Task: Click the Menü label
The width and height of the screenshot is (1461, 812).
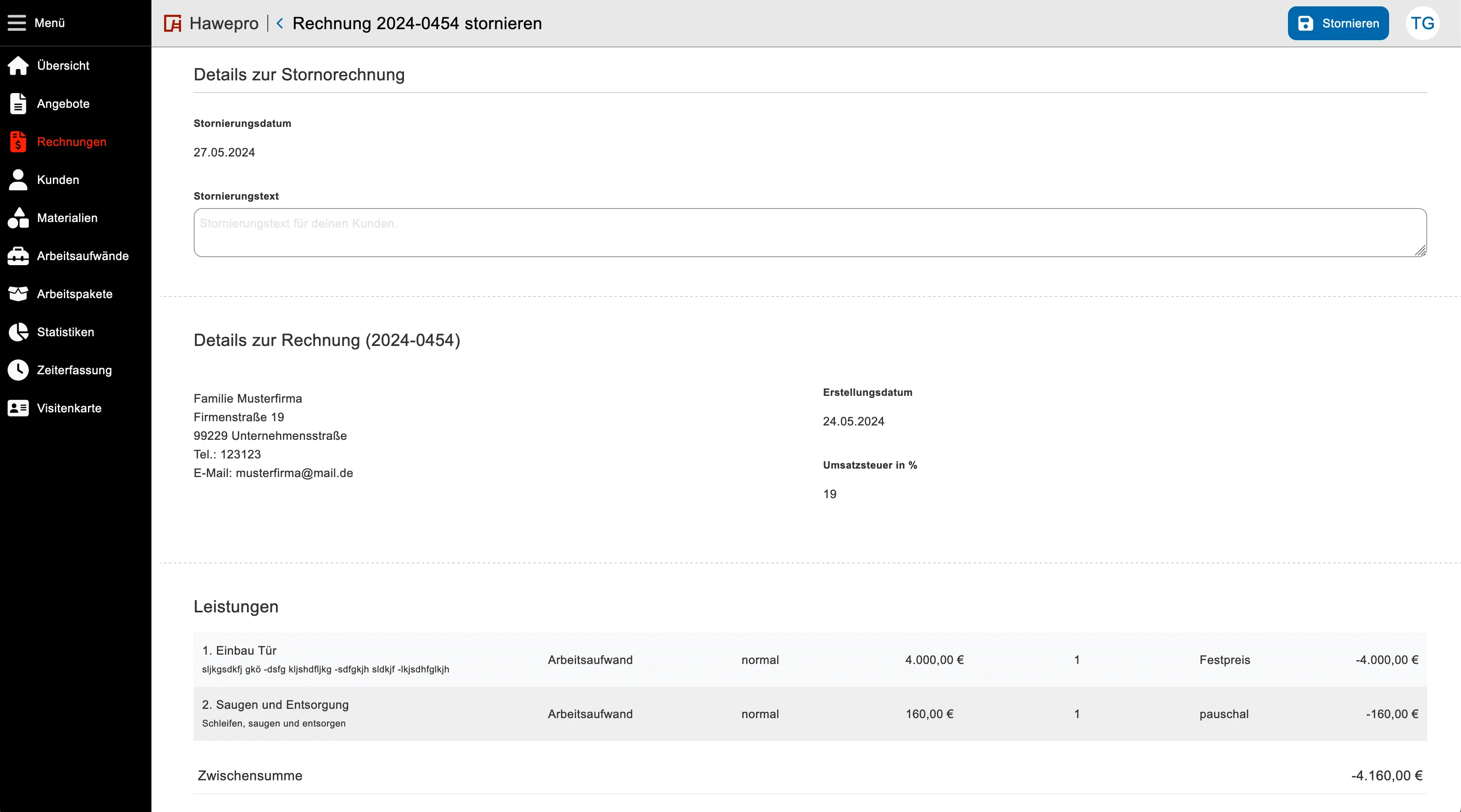Action: pos(49,23)
